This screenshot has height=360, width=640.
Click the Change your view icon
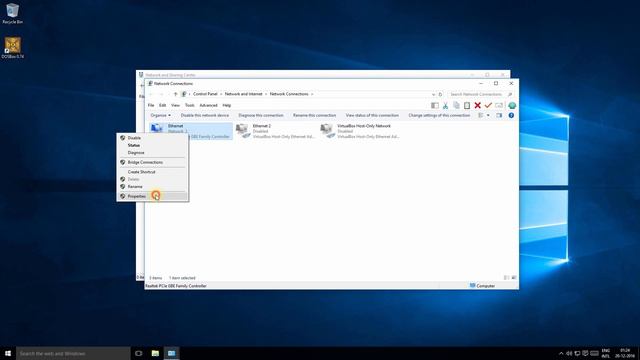pos(481,116)
